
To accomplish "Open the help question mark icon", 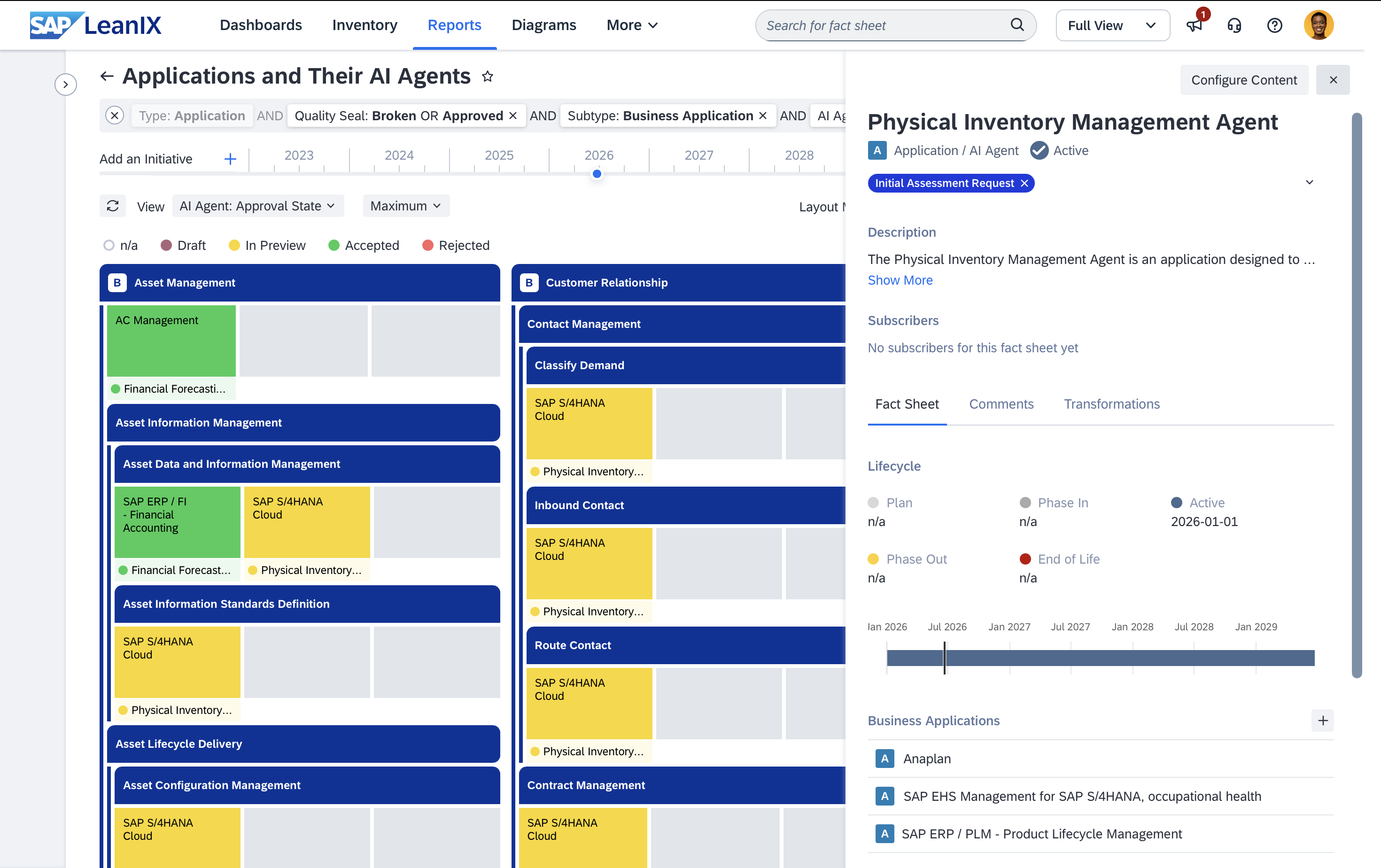I will [x=1274, y=25].
